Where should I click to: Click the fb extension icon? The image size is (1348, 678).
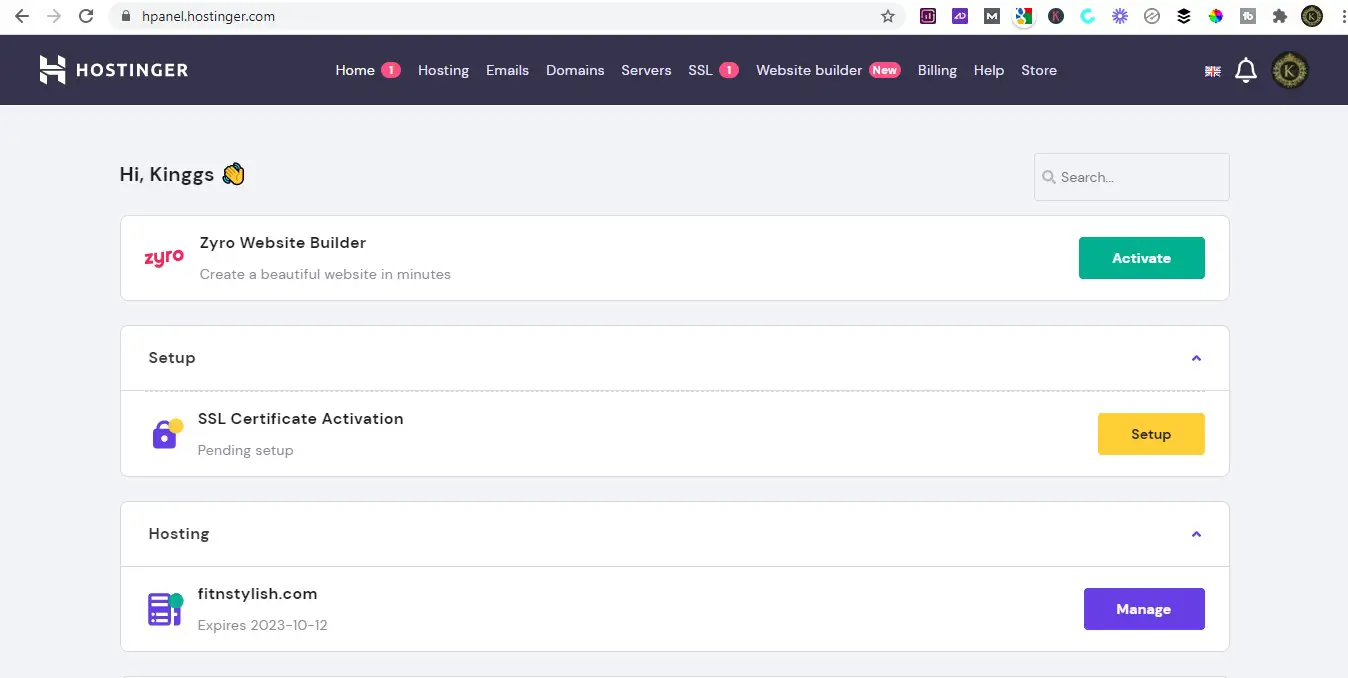[1248, 16]
